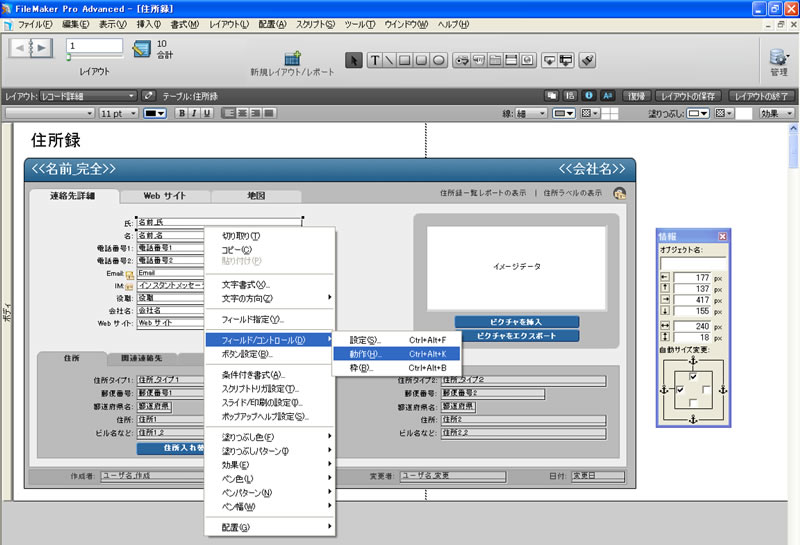The width and height of the screenshot is (800, 545).
Task: Open the line color swatch
Action: pyautogui.click(x=564, y=113)
